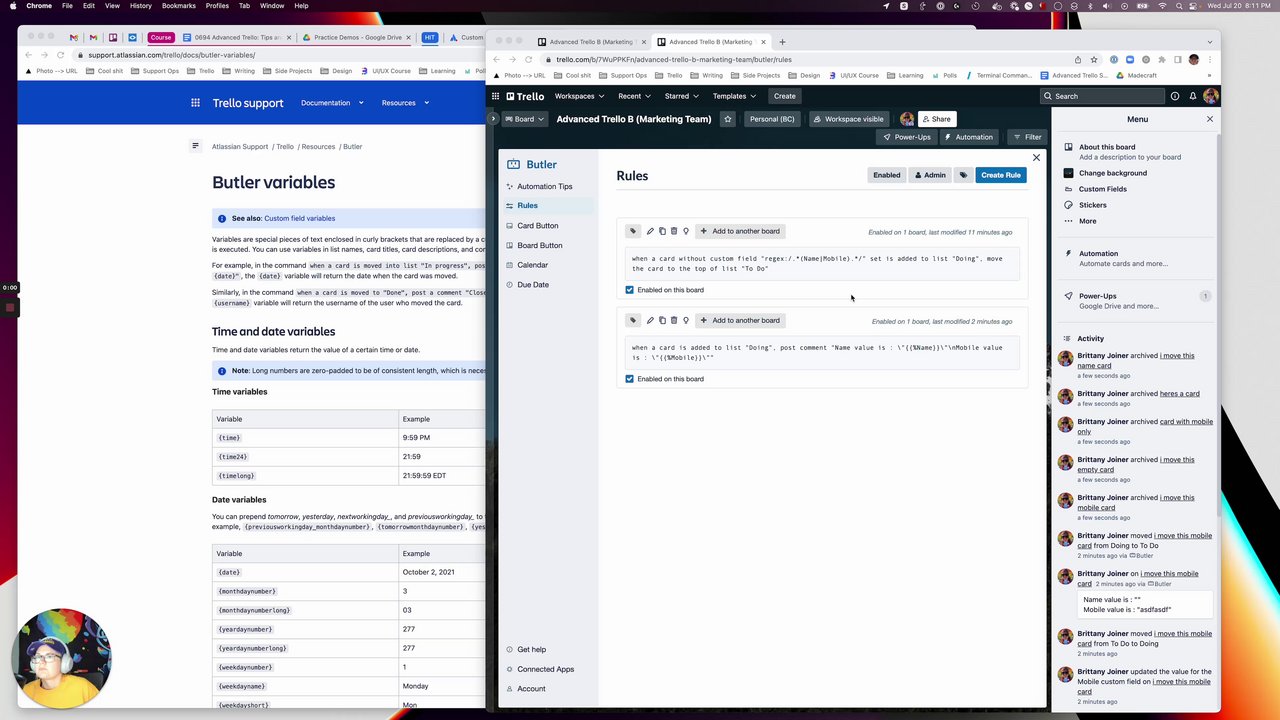The height and width of the screenshot is (720, 1280).
Task: Star the Advanced Trello B board
Action: 727,119
